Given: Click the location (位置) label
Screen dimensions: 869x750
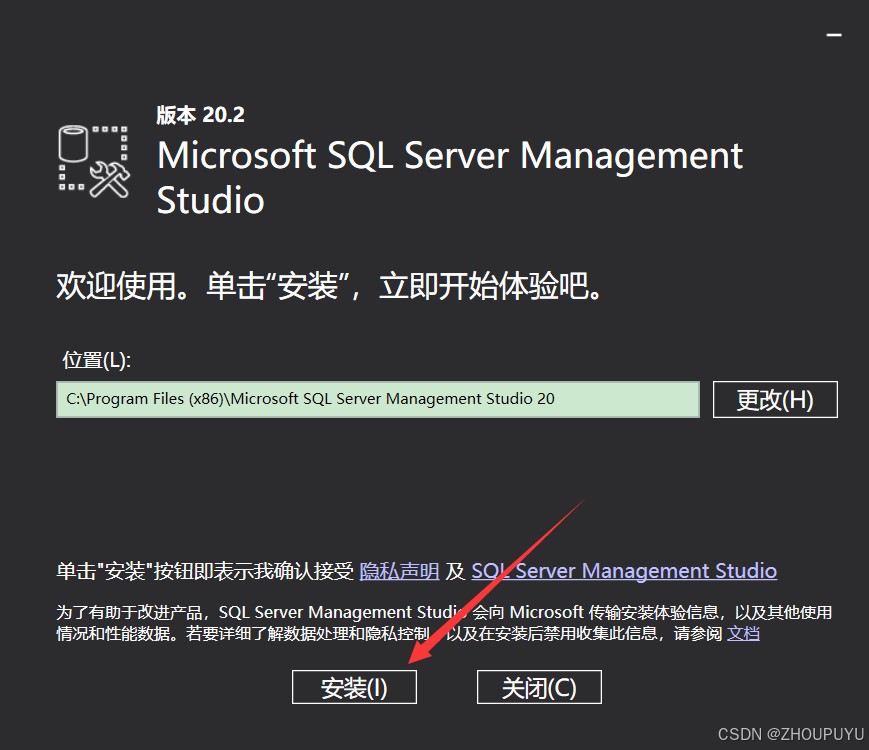Looking at the screenshot, I should click(x=96, y=360).
